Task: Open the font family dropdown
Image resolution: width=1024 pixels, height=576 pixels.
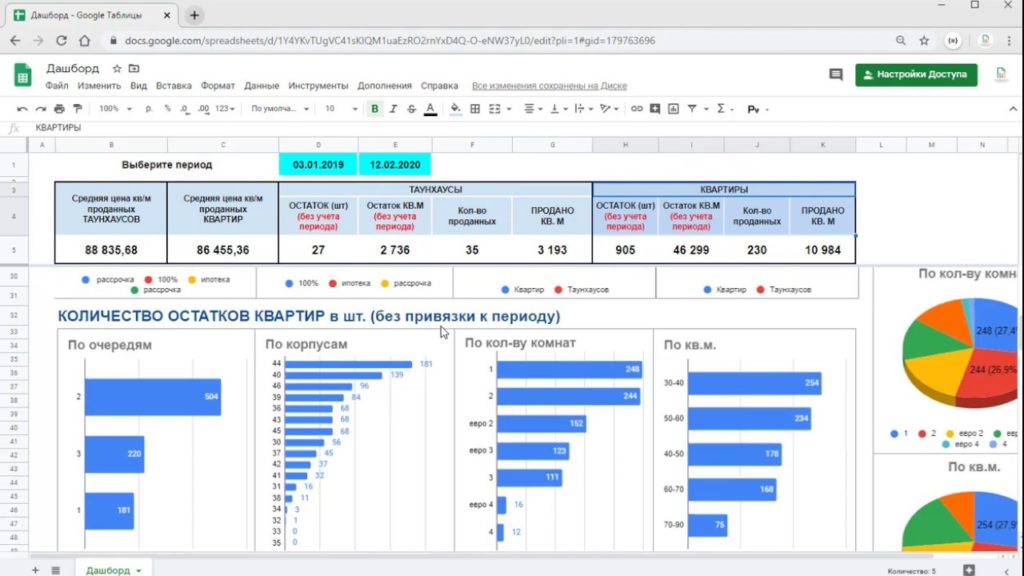Action: tap(278, 109)
